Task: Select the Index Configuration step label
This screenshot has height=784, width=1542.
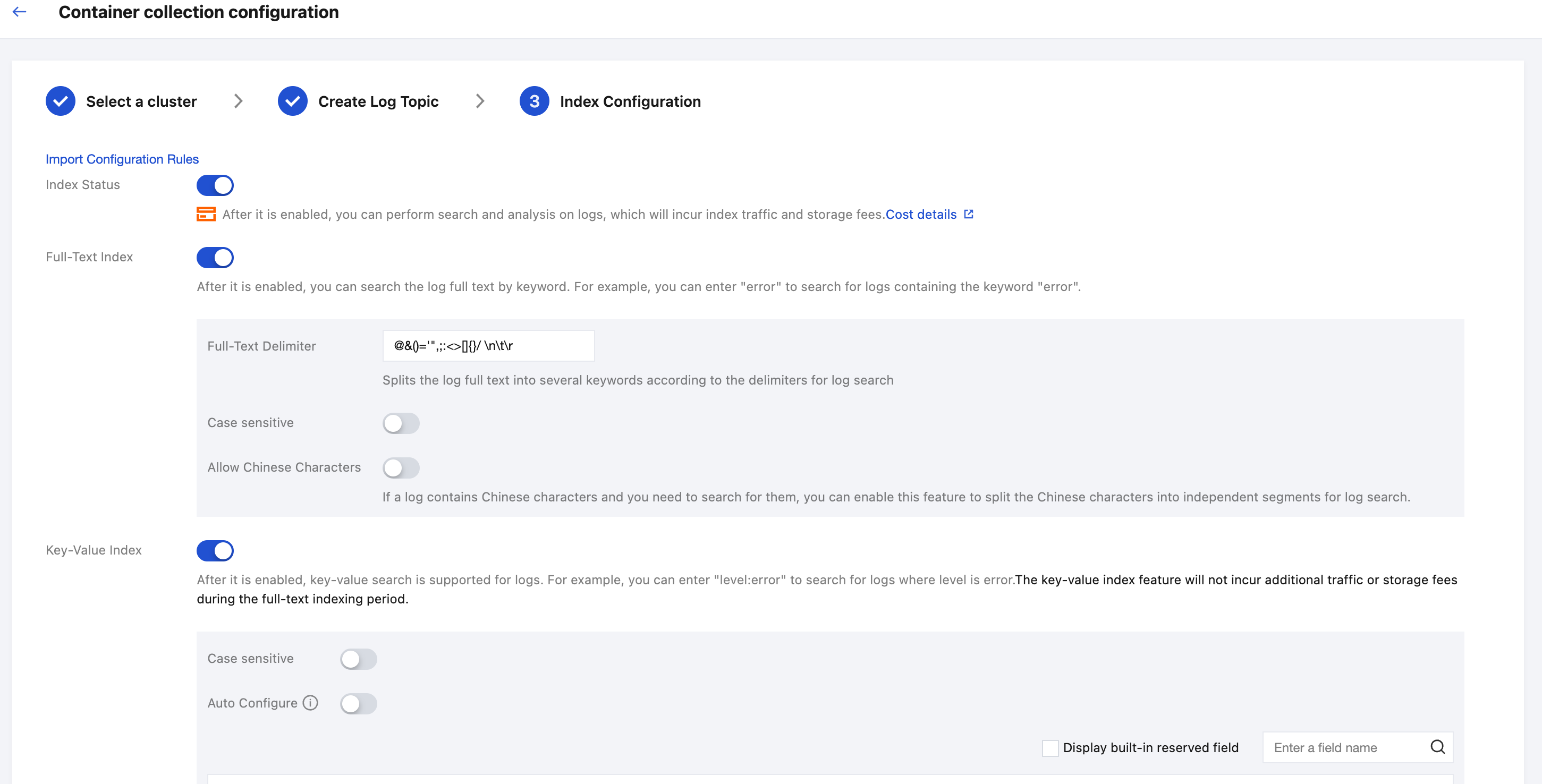Action: click(x=630, y=102)
